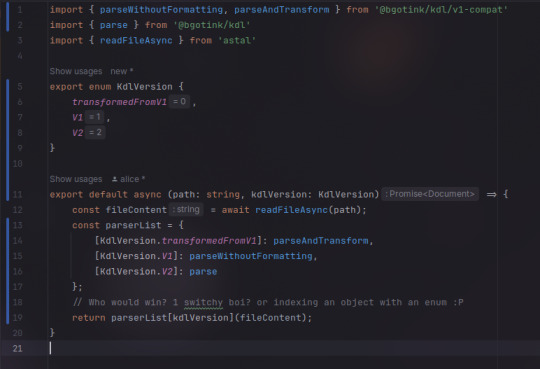
Task: Open the 'new *' author hint
Action: [x=122, y=71]
